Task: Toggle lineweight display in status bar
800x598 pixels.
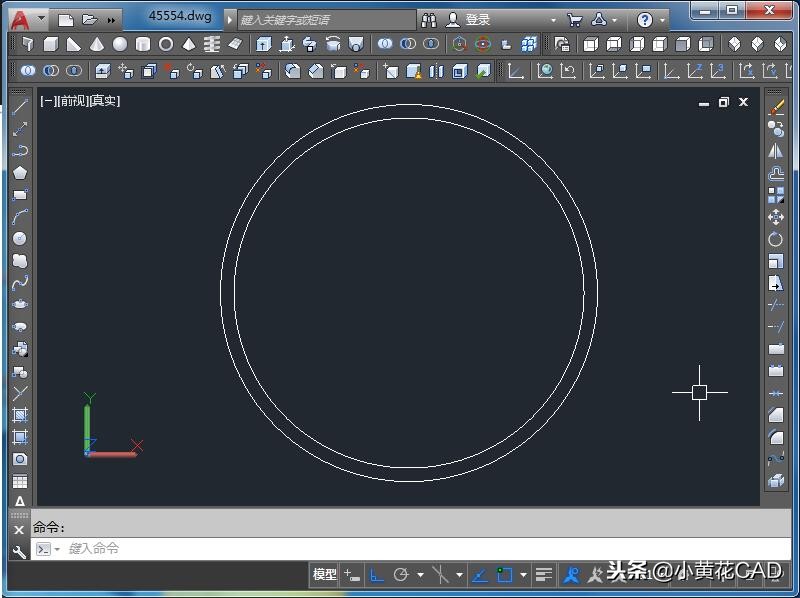Action: 543,575
